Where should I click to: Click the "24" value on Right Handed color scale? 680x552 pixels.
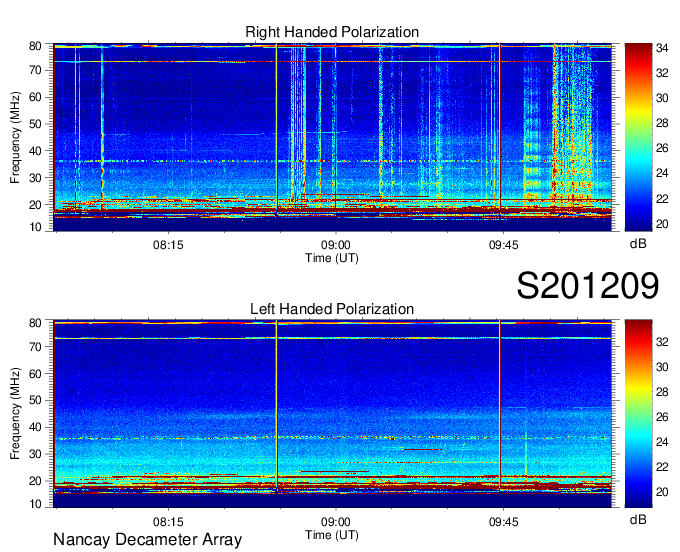tap(662, 173)
